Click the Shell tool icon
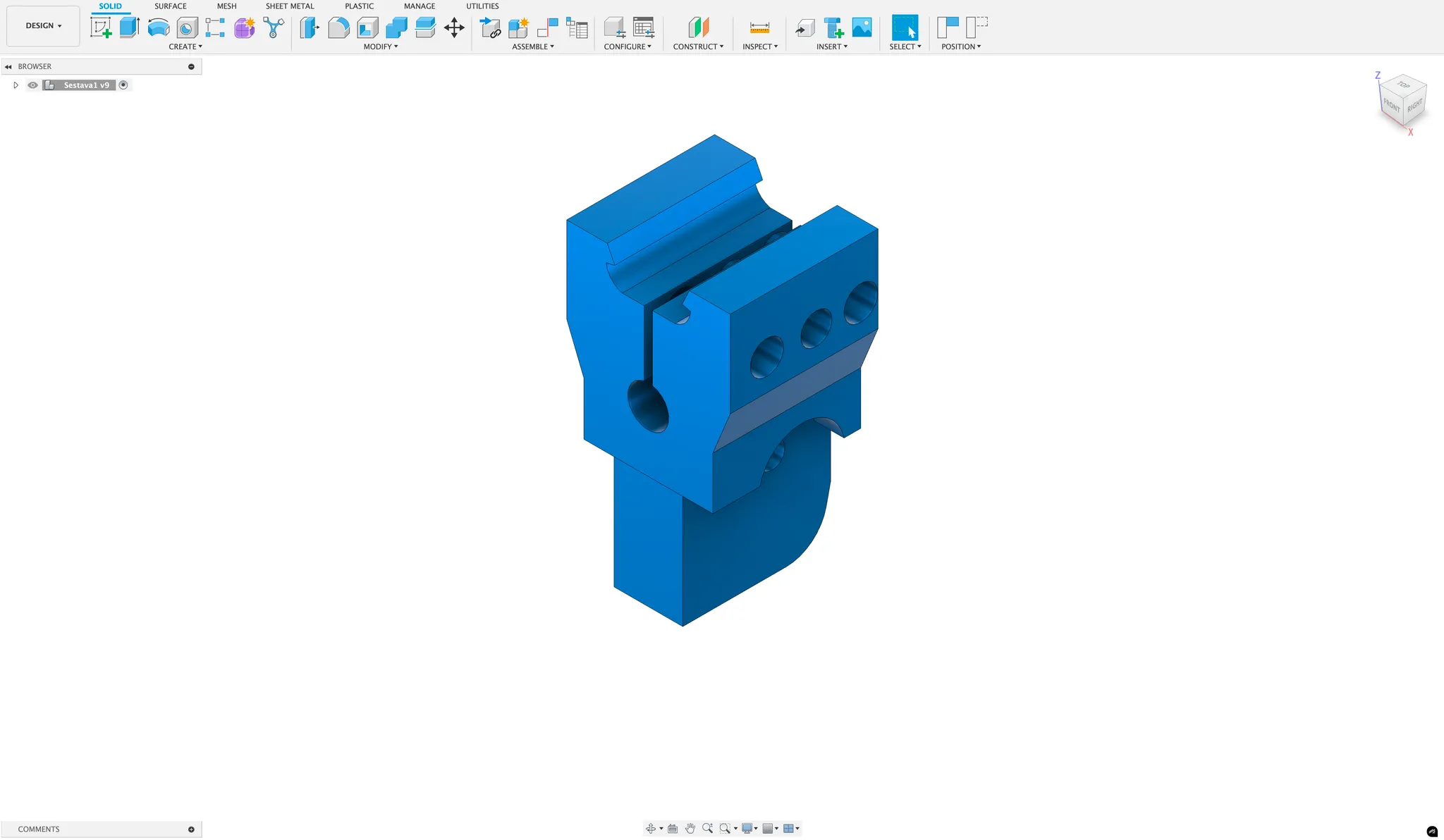1444x840 pixels. 367,28
